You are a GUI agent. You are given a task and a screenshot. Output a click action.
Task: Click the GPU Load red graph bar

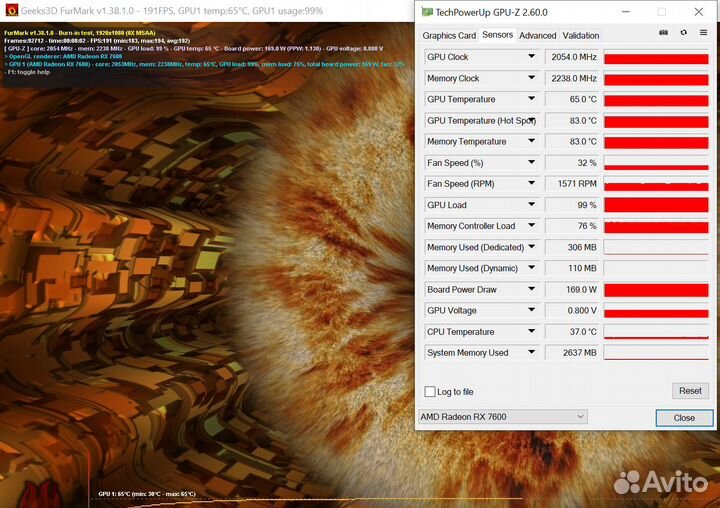click(x=656, y=205)
